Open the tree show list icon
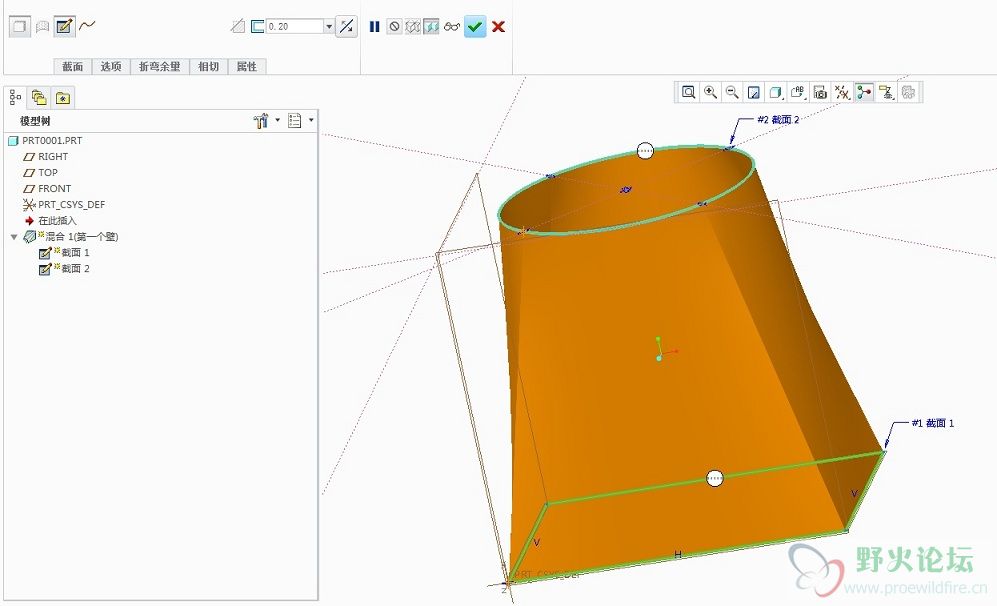This screenshot has height=606, width=997. [294, 120]
